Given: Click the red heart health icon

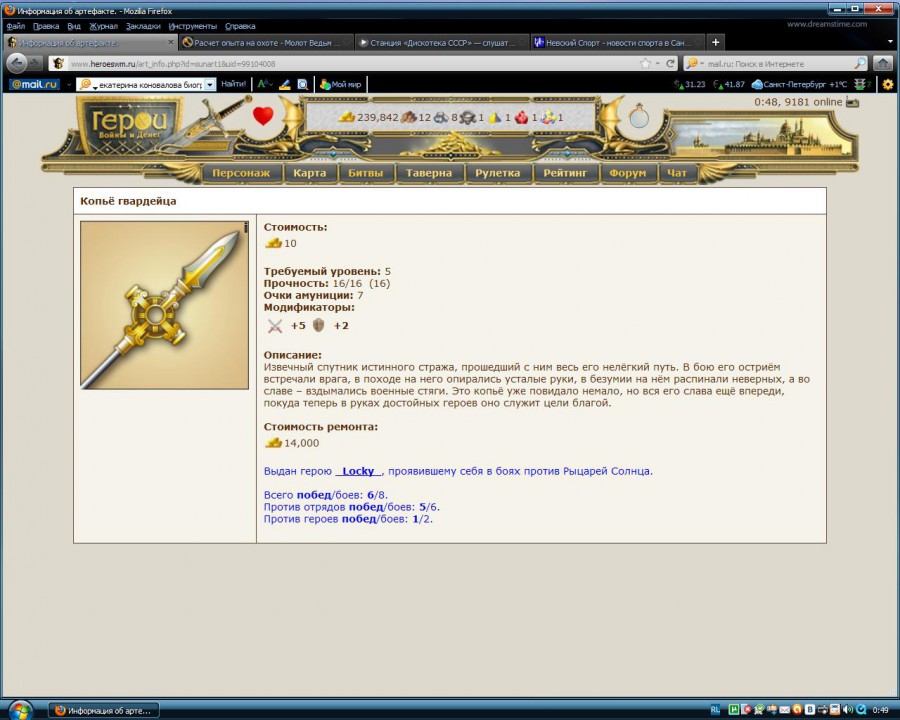Looking at the screenshot, I should (x=263, y=117).
